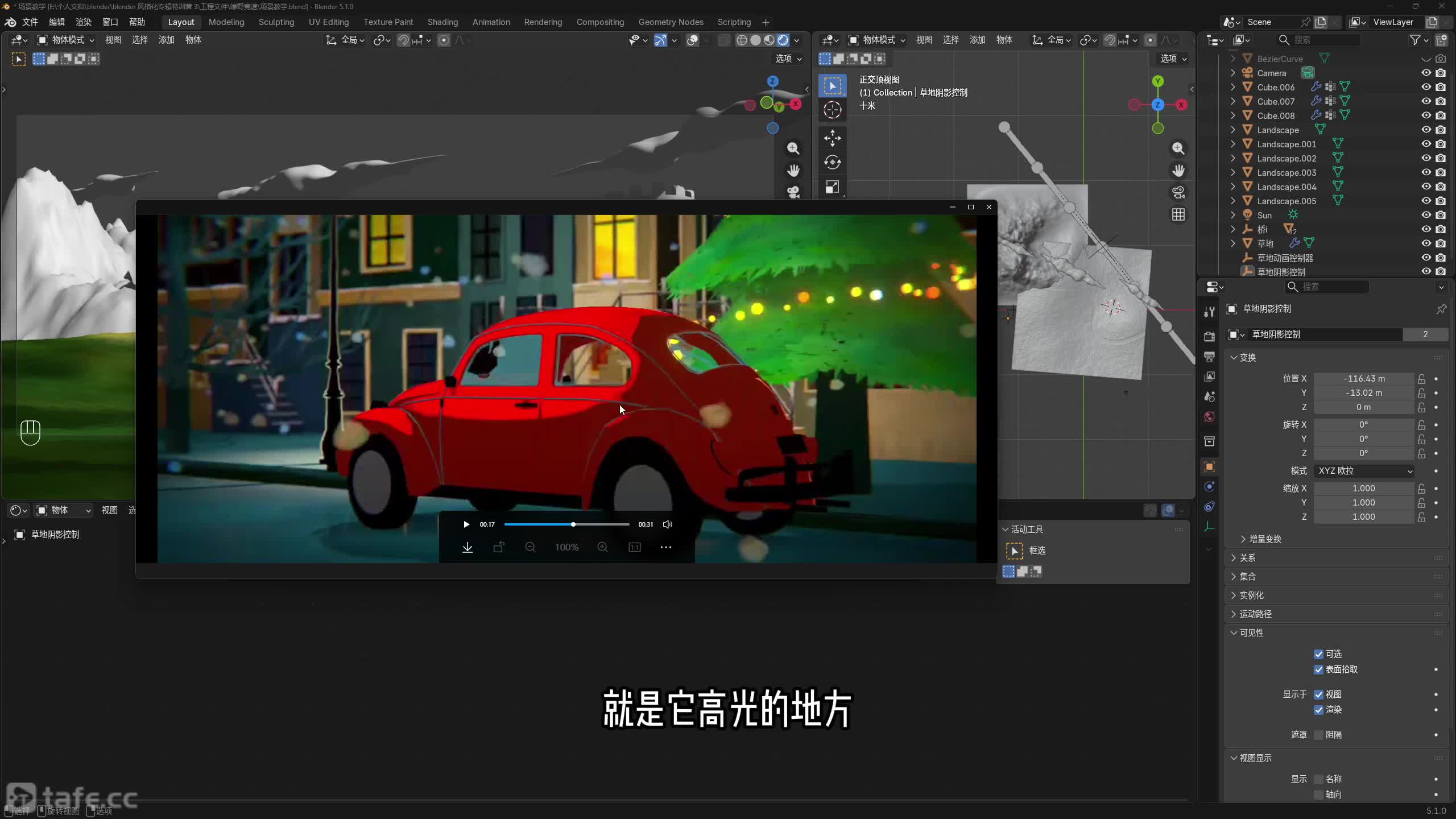
Task: Open the 物体模式 mode dropdown in left viewport
Action: pos(66,40)
